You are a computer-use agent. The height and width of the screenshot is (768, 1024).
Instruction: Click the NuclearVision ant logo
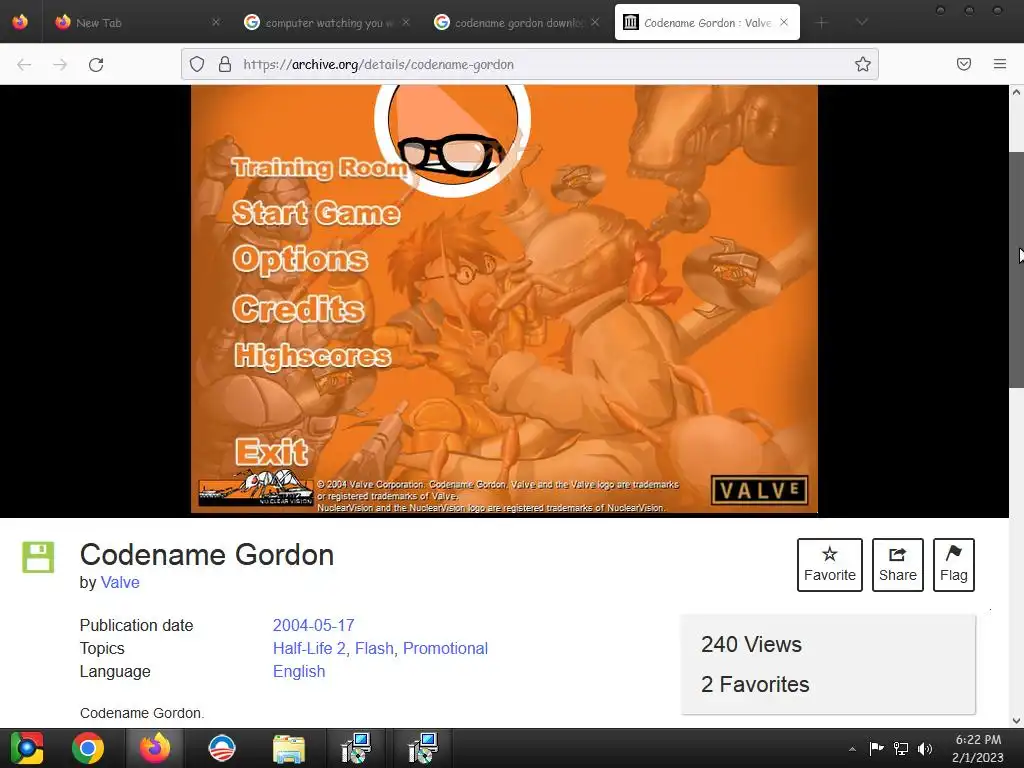click(256, 488)
